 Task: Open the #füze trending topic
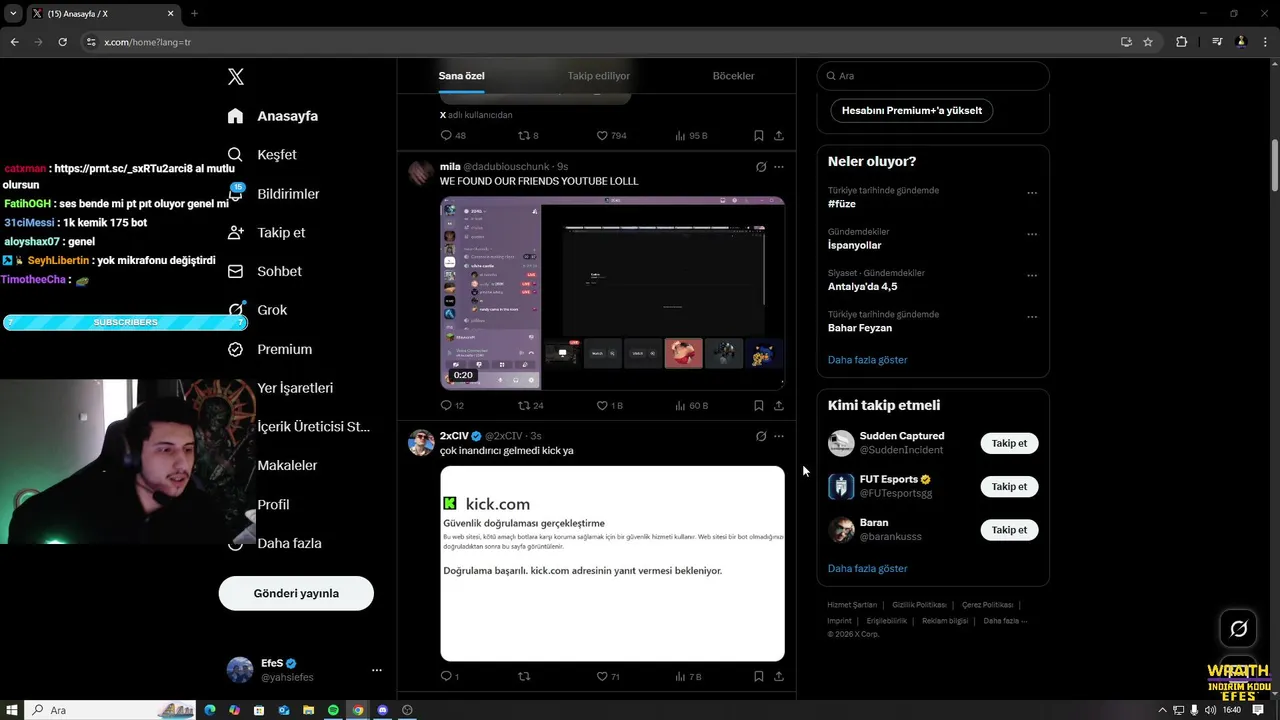point(842,204)
